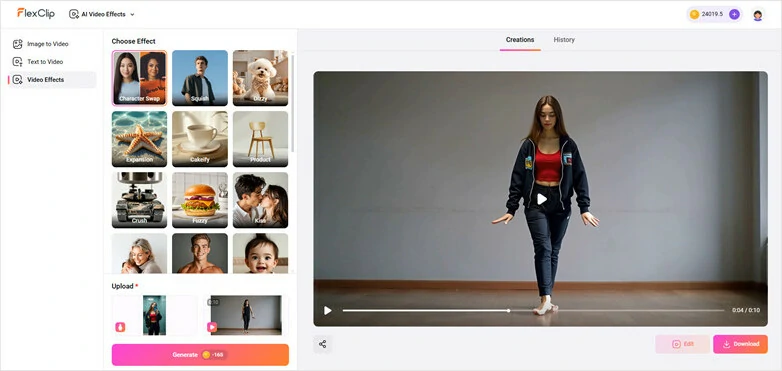Choose the muscular man effect thumbnail

point(200,253)
